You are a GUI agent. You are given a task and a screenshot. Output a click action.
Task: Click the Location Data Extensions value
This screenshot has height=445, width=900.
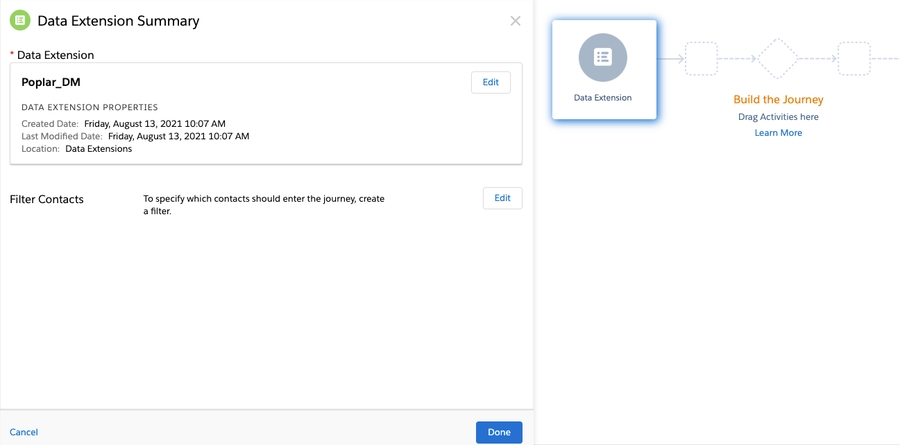[98, 149]
